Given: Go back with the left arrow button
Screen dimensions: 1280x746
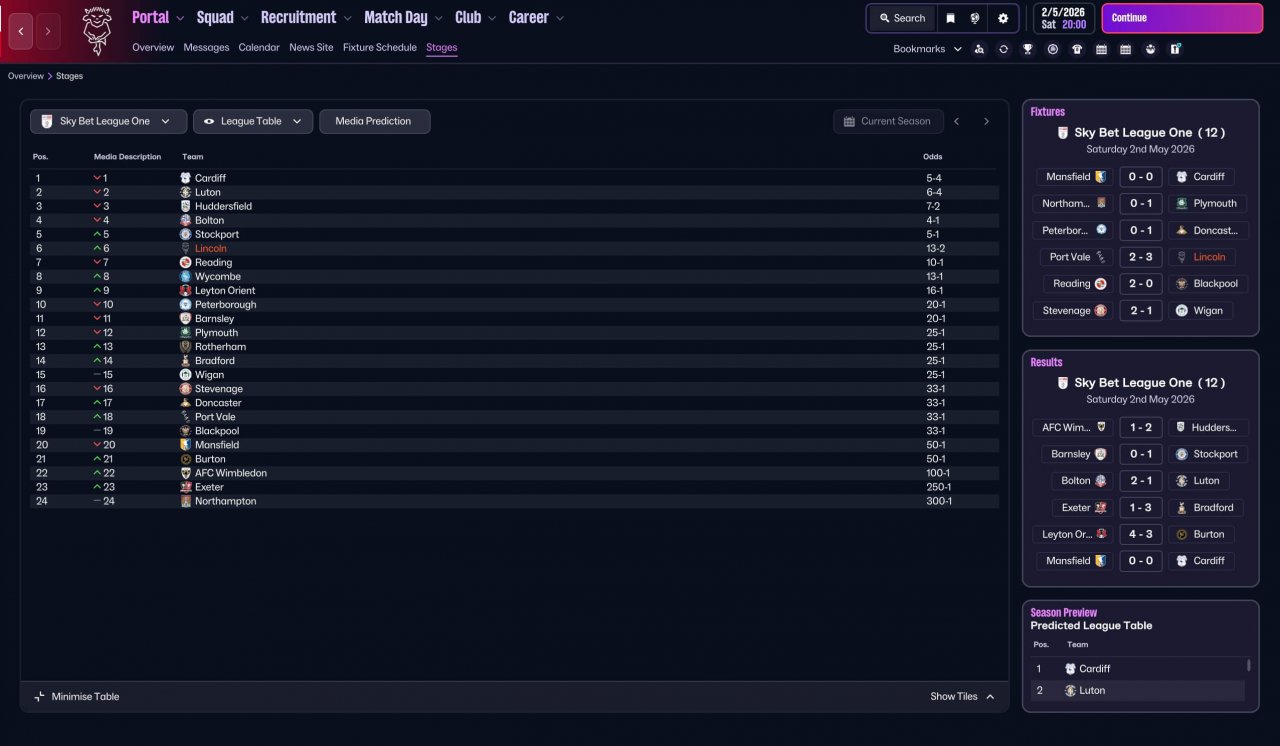Looking at the screenshot, I should point(21,32).
